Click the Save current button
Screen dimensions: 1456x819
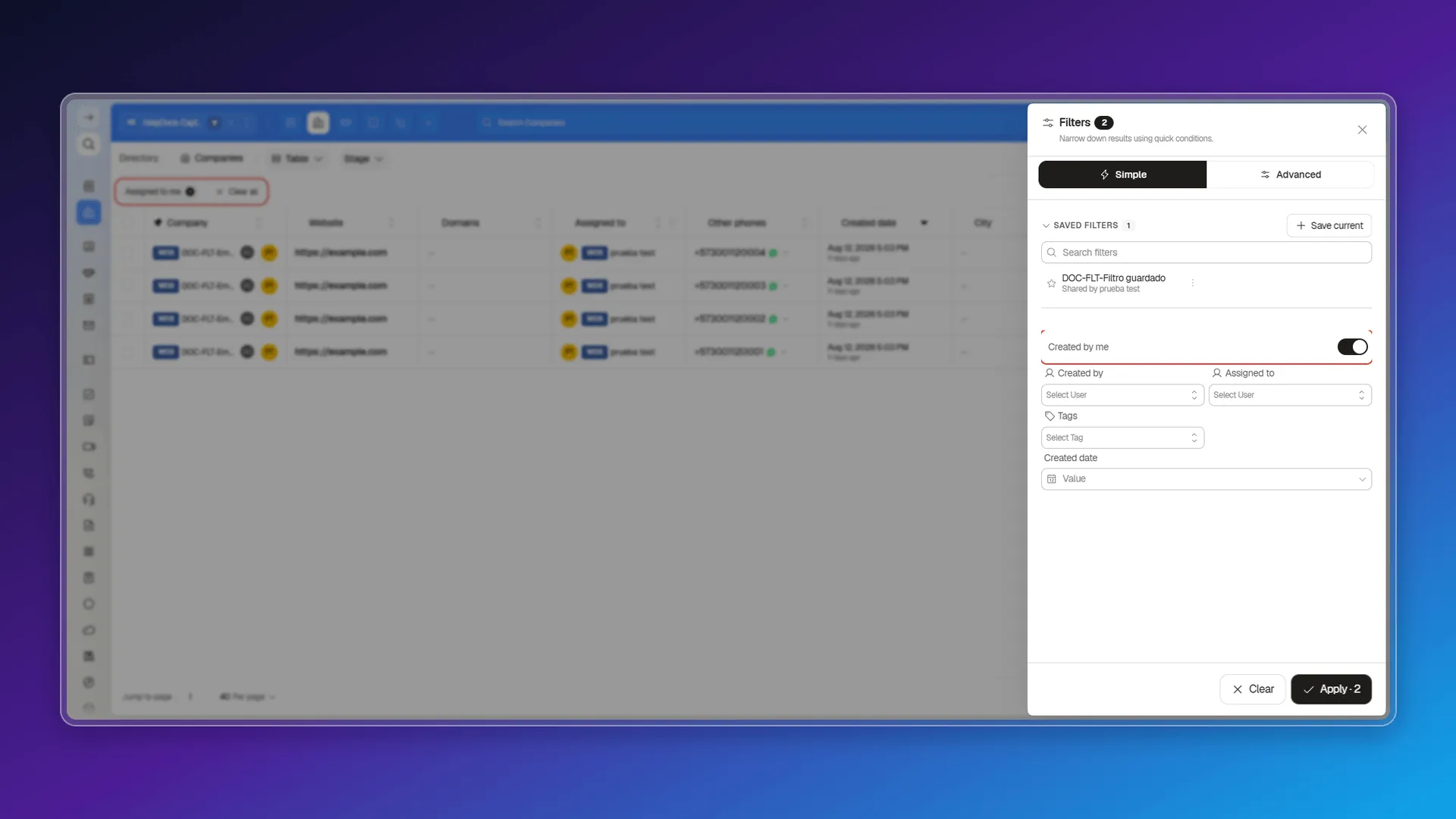click(1329, 225)
